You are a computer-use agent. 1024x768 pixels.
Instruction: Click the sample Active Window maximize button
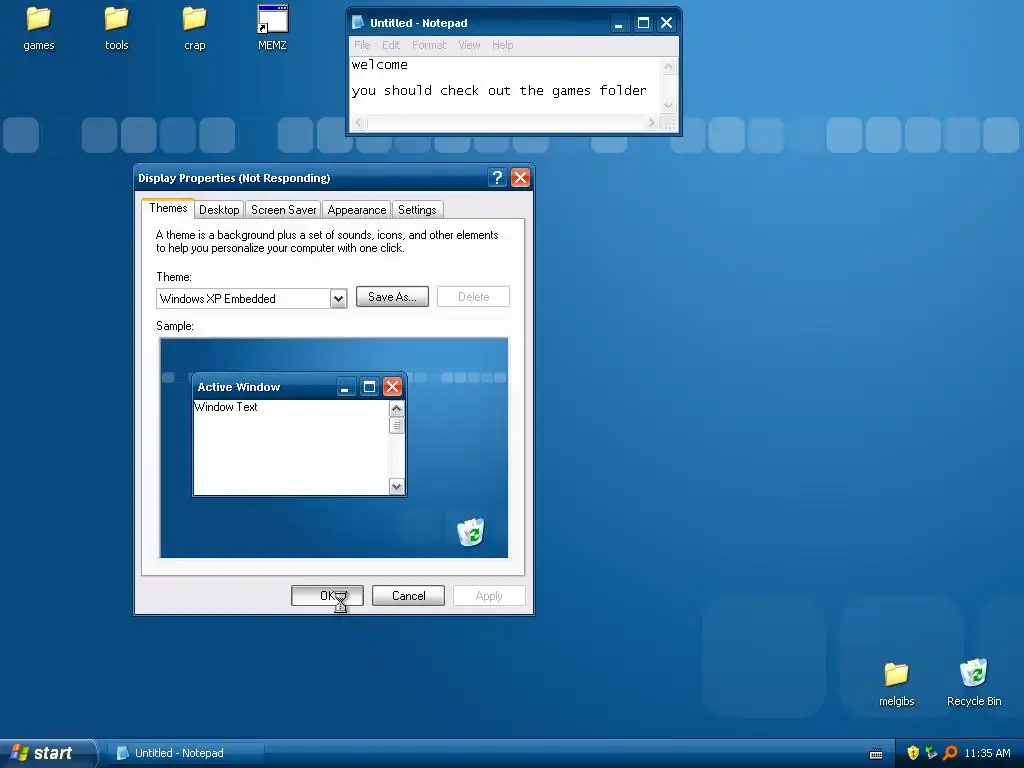369,387
